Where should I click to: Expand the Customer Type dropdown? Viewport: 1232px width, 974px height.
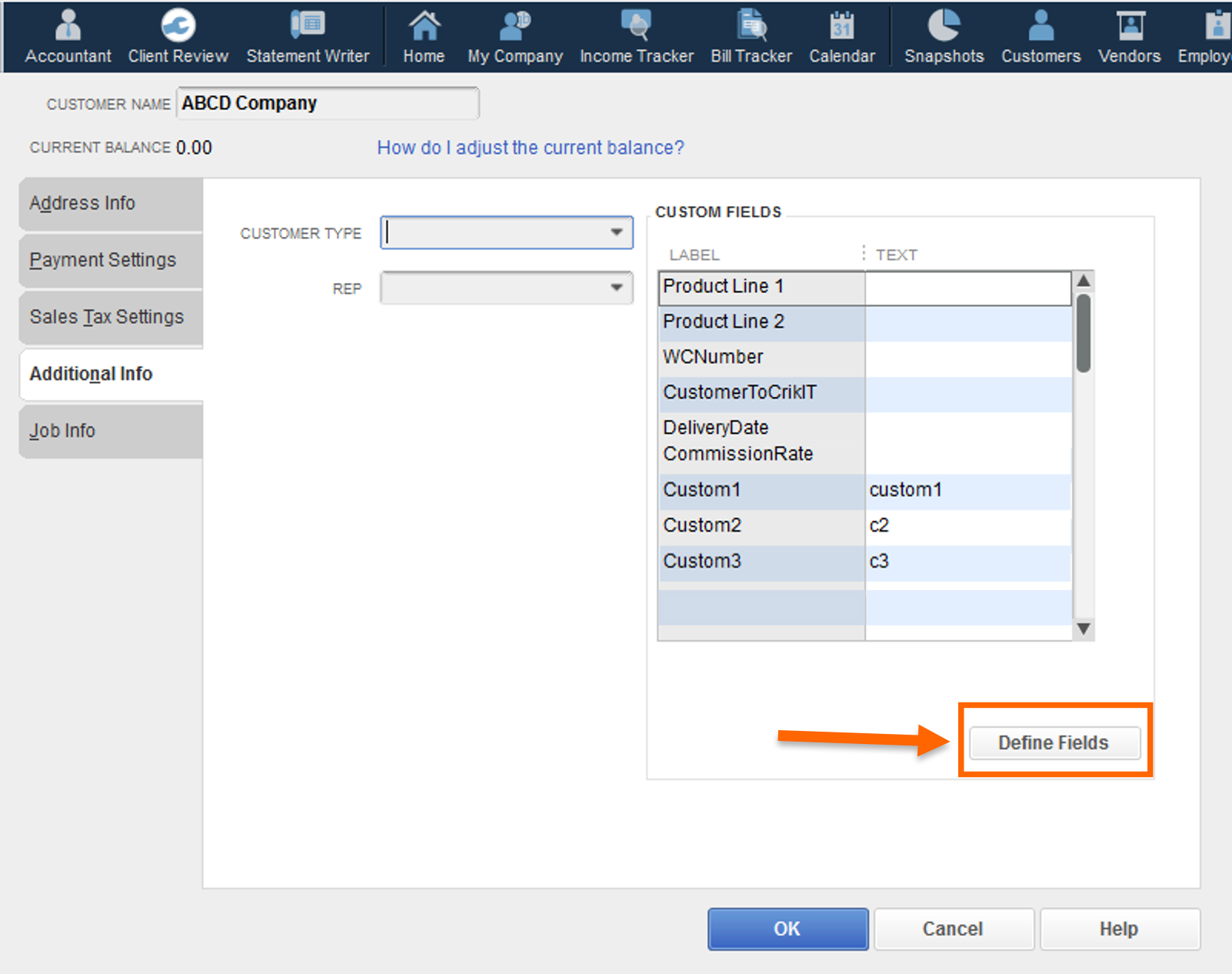coord(616,232)
